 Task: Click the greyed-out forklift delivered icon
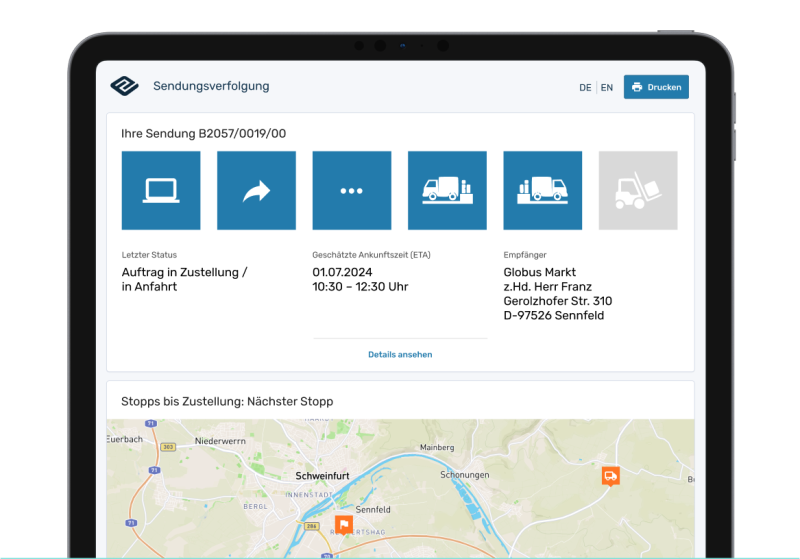point(637,191)
